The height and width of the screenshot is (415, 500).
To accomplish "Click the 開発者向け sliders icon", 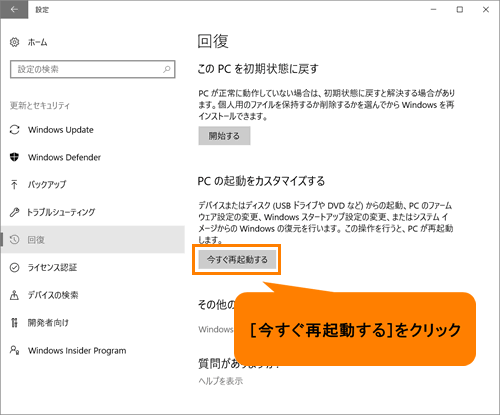I will pyautogui.click(x=14, y=322).
